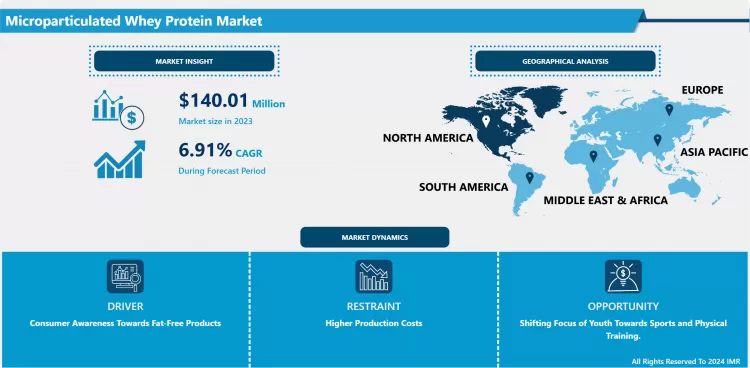Click the Market Insight header button

point(184,61)
